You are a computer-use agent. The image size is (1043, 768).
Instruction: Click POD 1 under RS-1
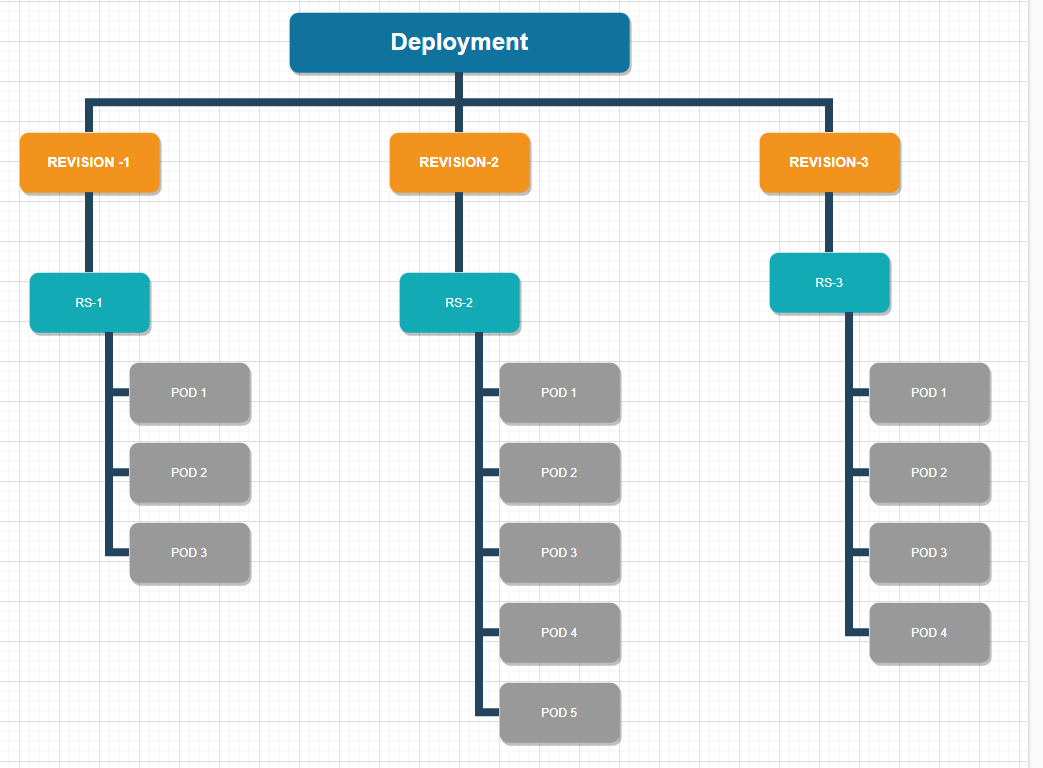(190, 393)
